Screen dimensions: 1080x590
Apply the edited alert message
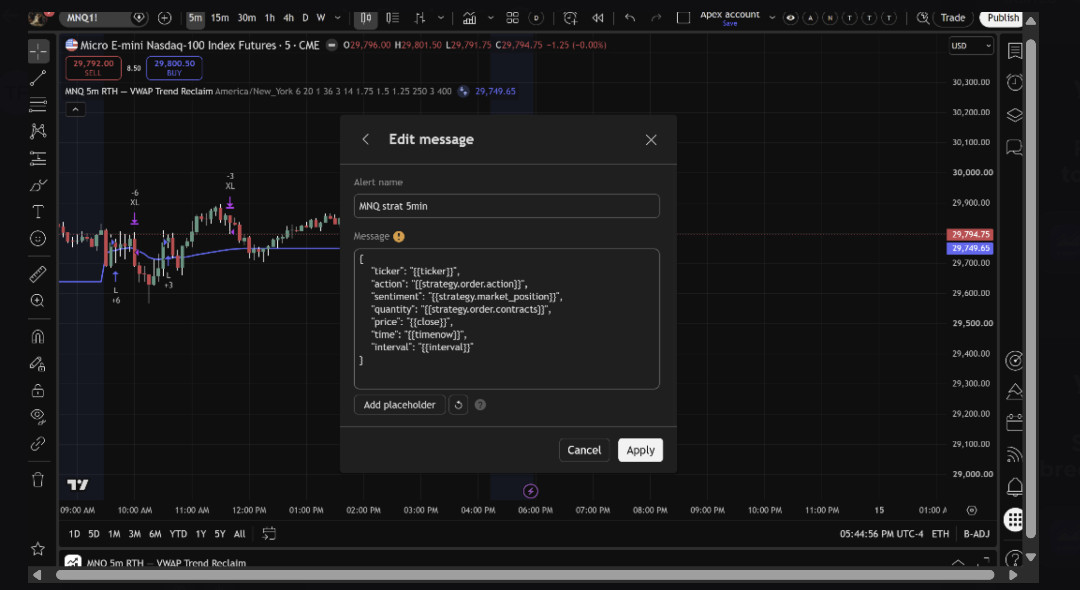point(641,450)
